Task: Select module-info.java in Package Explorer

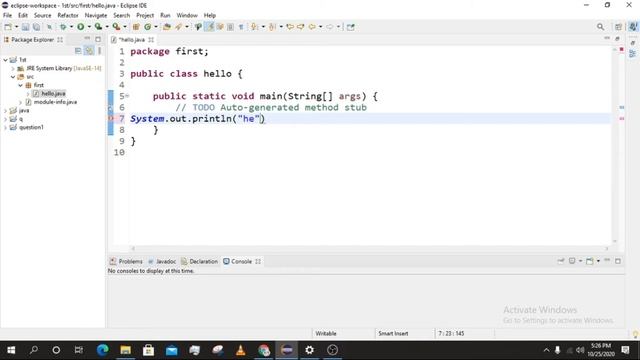Action: [x=51, y=102]
